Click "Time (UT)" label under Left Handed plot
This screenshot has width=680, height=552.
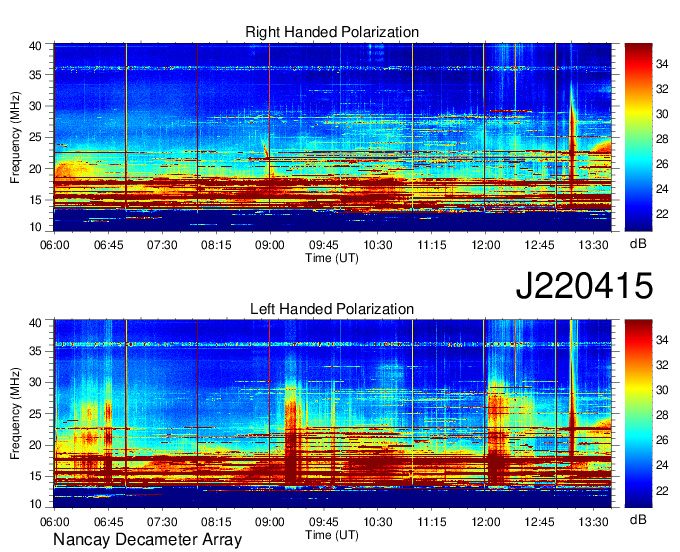click(332, 535)
